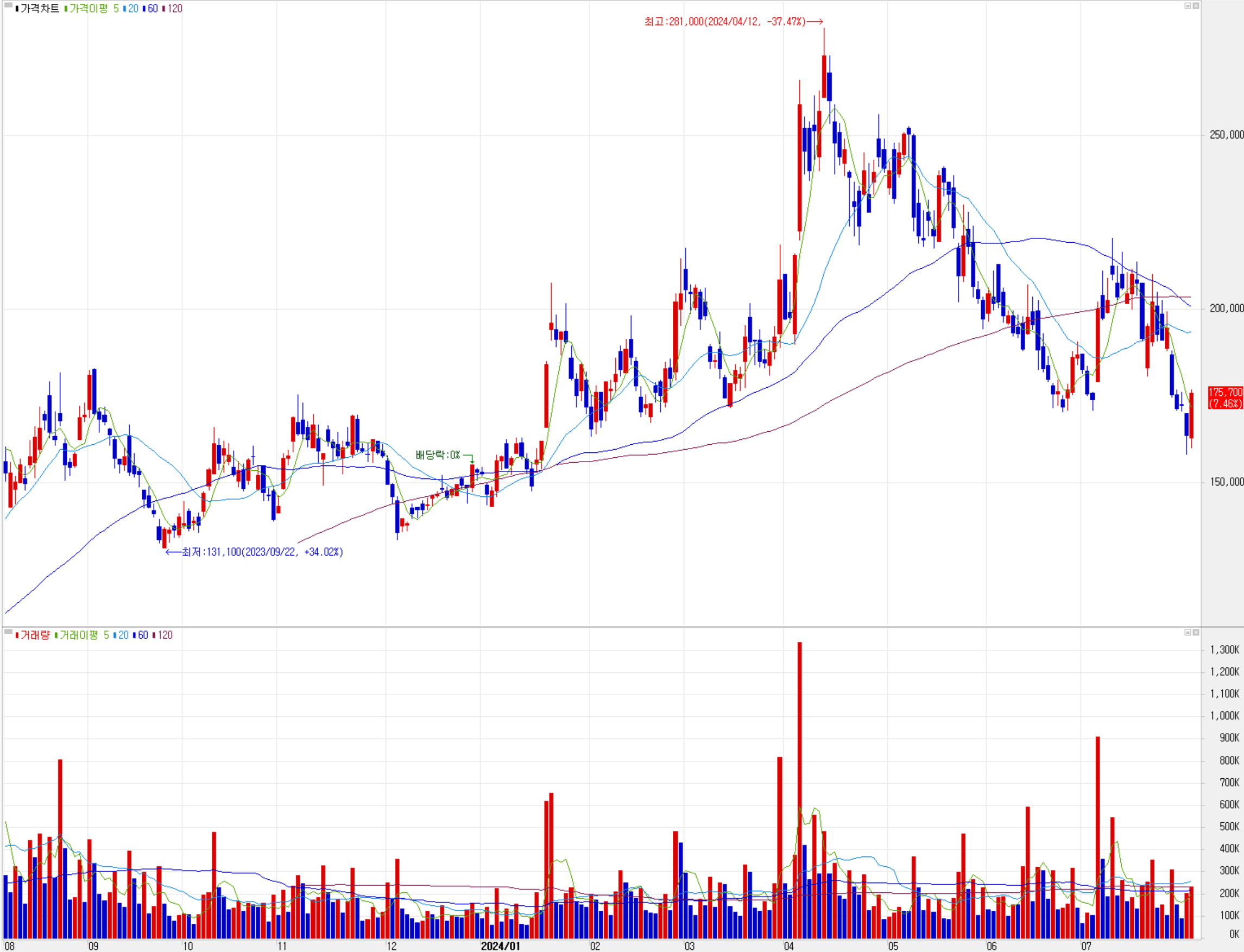
Task: Click the 2024/01 date axis label
Action: [x=500, y=946]
